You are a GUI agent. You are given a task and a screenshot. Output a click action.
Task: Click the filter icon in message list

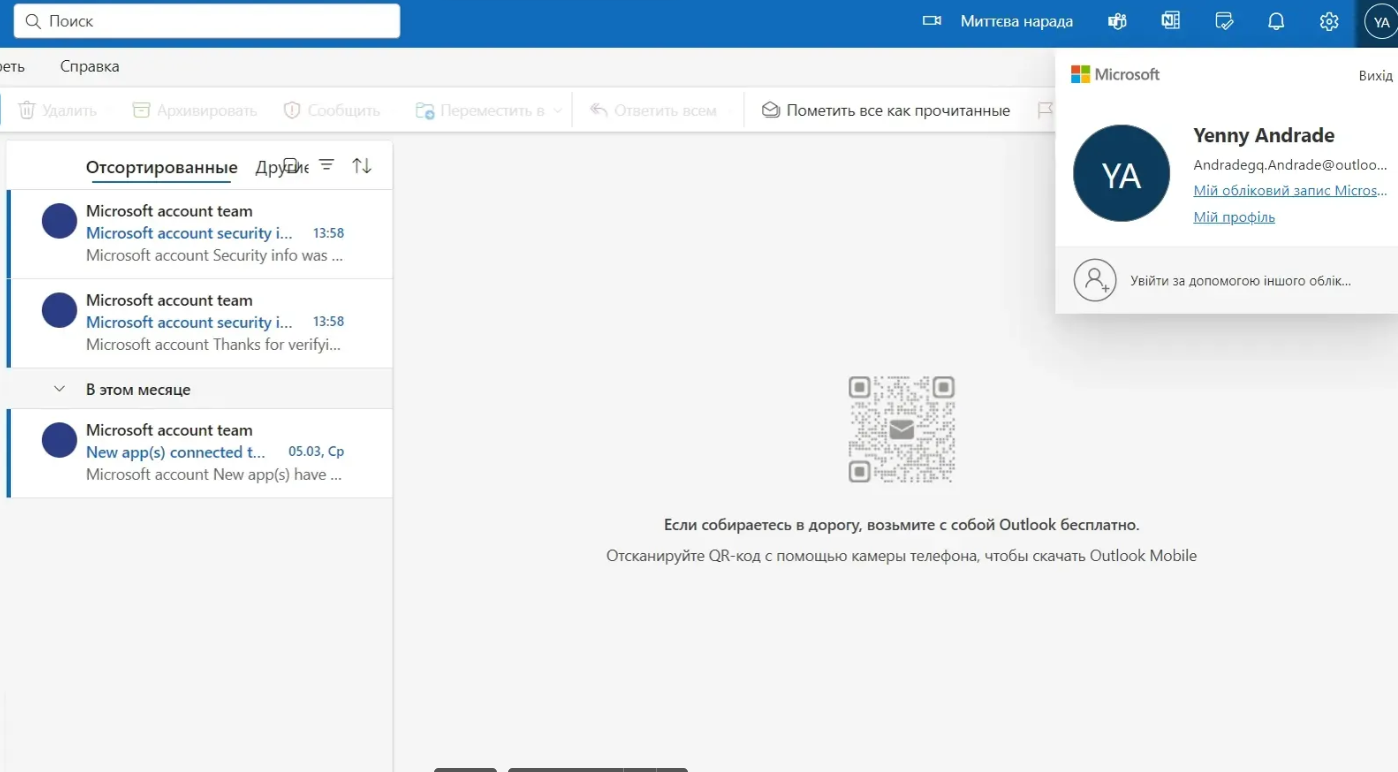point(326,165)
